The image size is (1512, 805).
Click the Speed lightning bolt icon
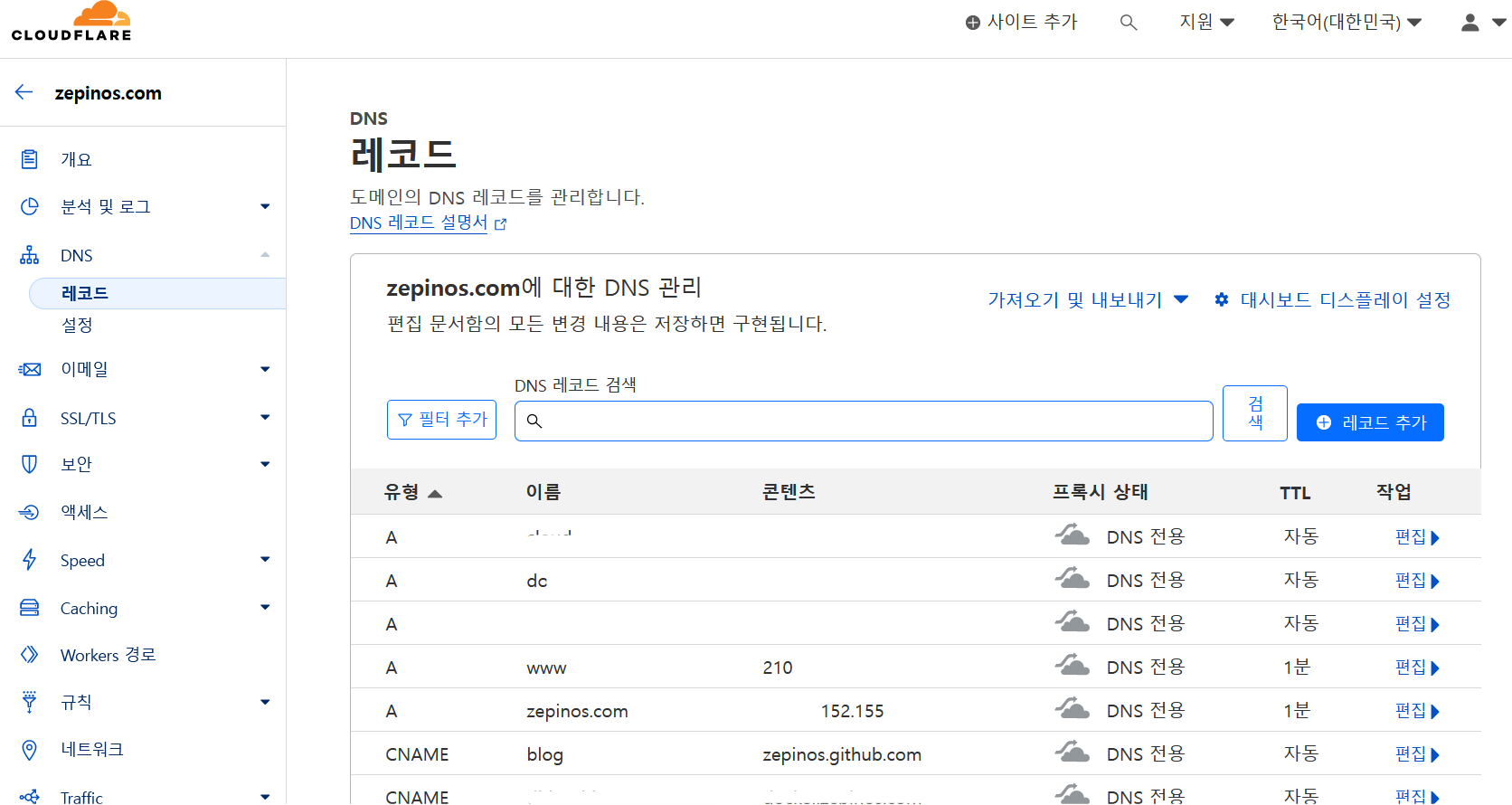click(x=30, y=560)
